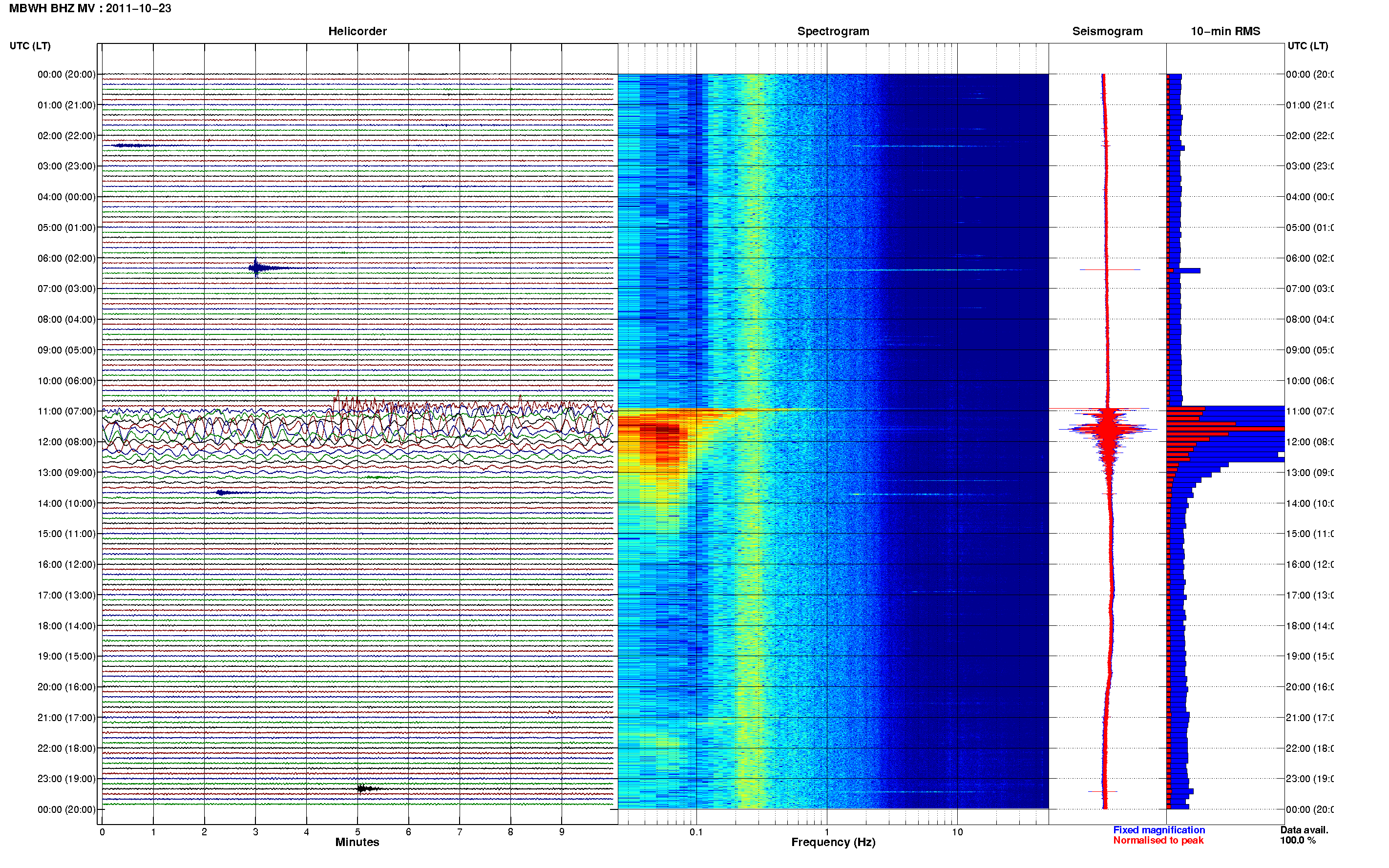The image size is (1389, 868).
Task: Click the left '17:00 (13:00)' time label
Action: pos(66,595)
